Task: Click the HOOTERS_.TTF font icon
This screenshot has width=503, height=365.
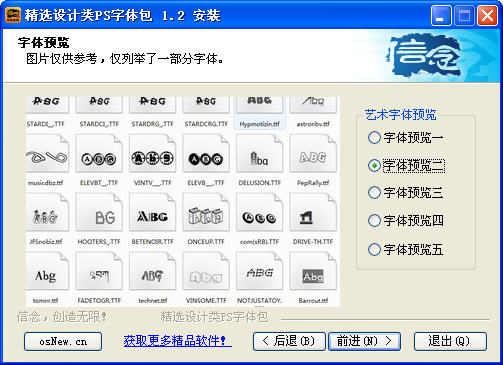Action: 99,212
